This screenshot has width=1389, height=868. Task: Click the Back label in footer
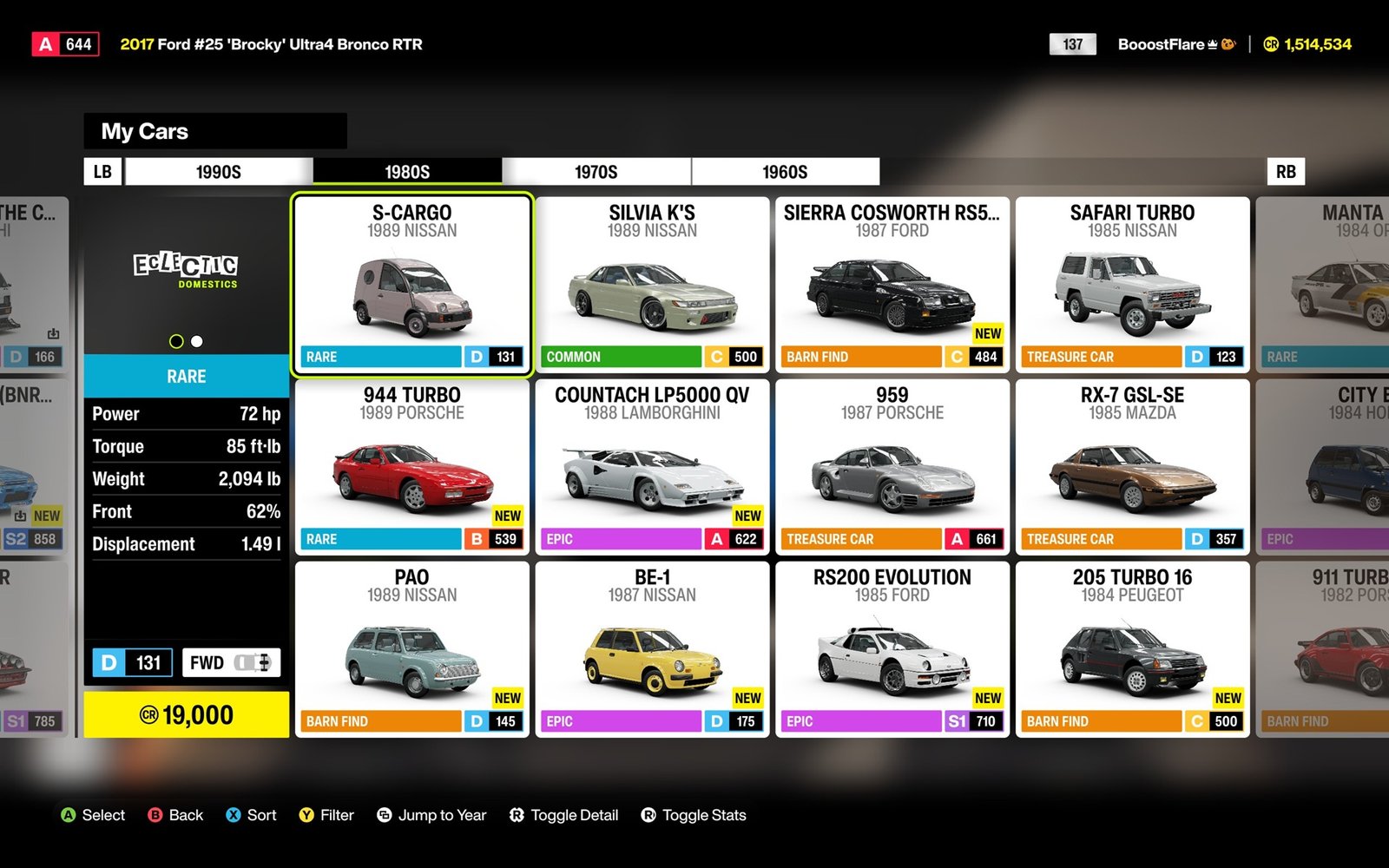[x=186, y=815]
